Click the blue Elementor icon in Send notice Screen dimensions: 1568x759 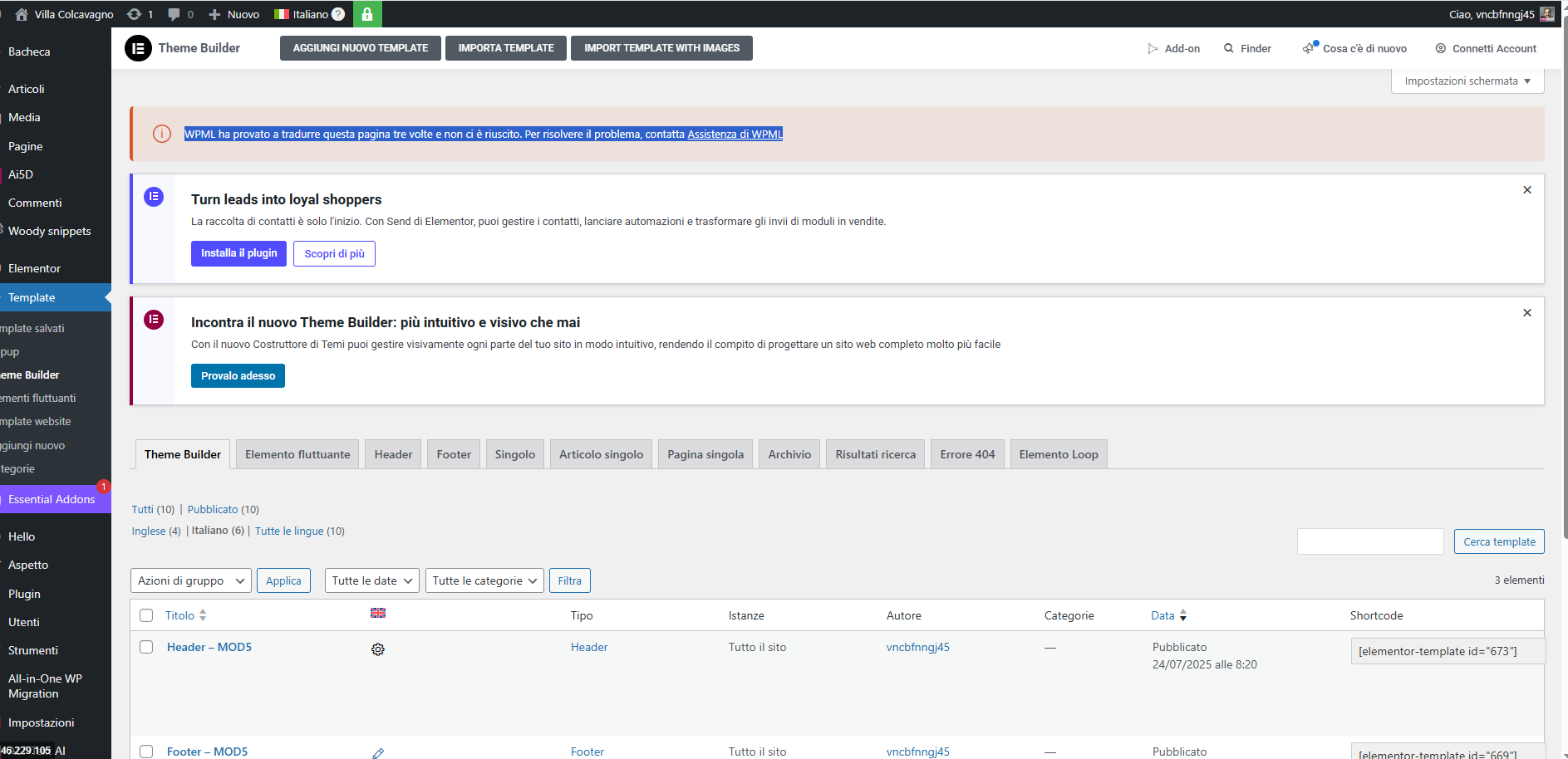pyautogui.click(x=154, y=197)
